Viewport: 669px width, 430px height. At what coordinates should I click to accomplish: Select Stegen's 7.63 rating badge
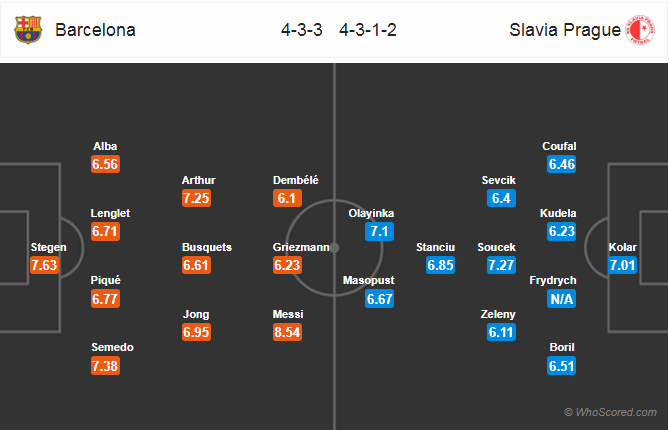coord(44,265)
